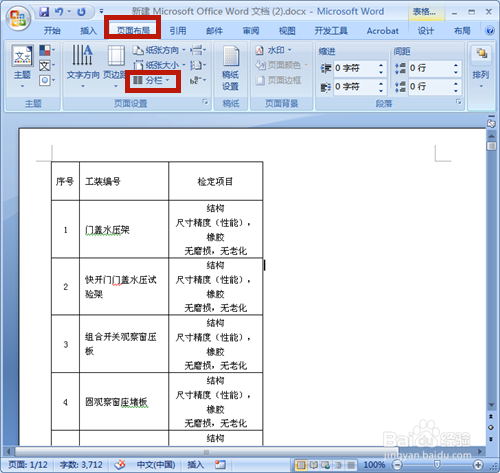Open the 页面布局 tab
This screenshot has width=500, height=473.
(133, 31)
